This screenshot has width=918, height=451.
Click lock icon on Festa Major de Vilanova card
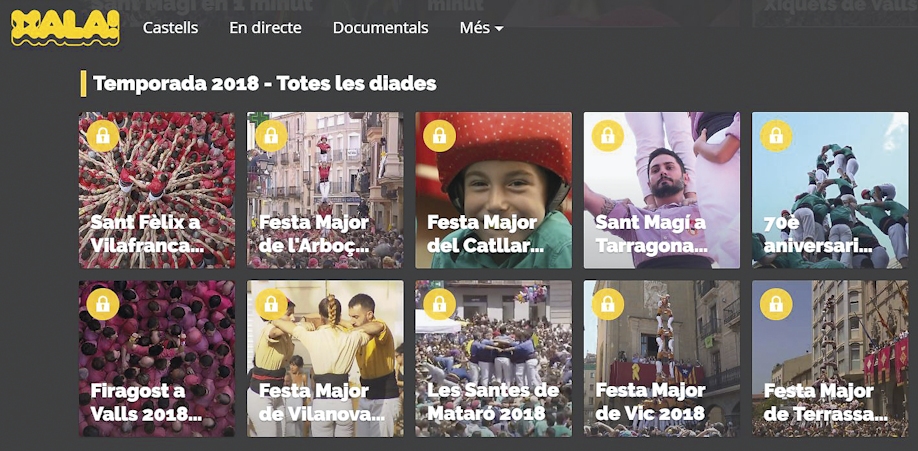[271, 304]
